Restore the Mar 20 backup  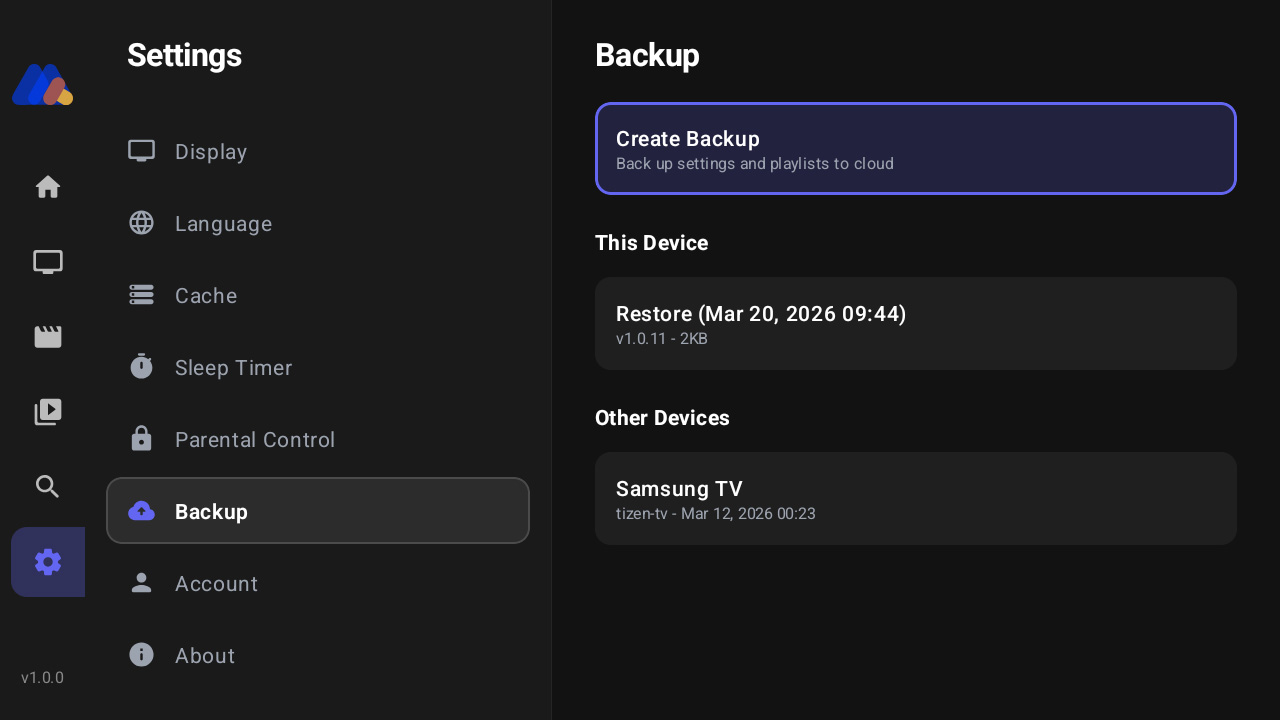(915, 323)
